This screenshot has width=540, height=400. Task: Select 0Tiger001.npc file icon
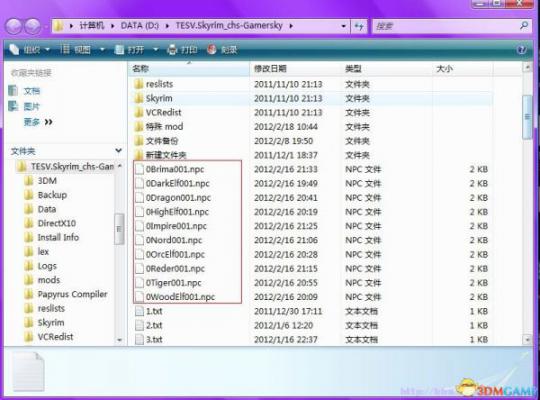[139, 283]
